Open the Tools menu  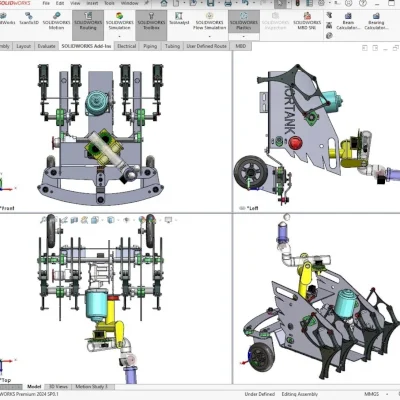coord(109,3)
